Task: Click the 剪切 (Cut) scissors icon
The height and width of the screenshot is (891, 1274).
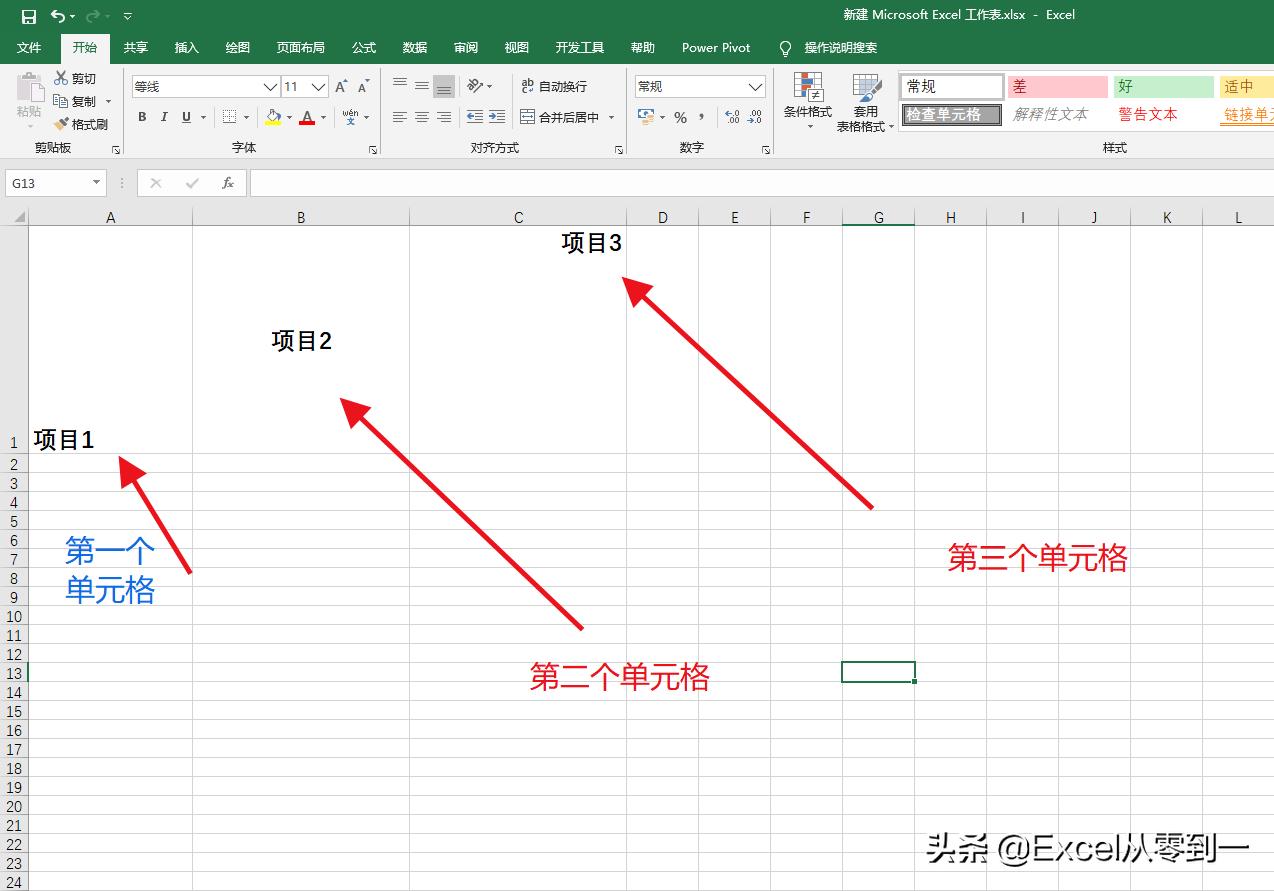Action: point(62,78)
